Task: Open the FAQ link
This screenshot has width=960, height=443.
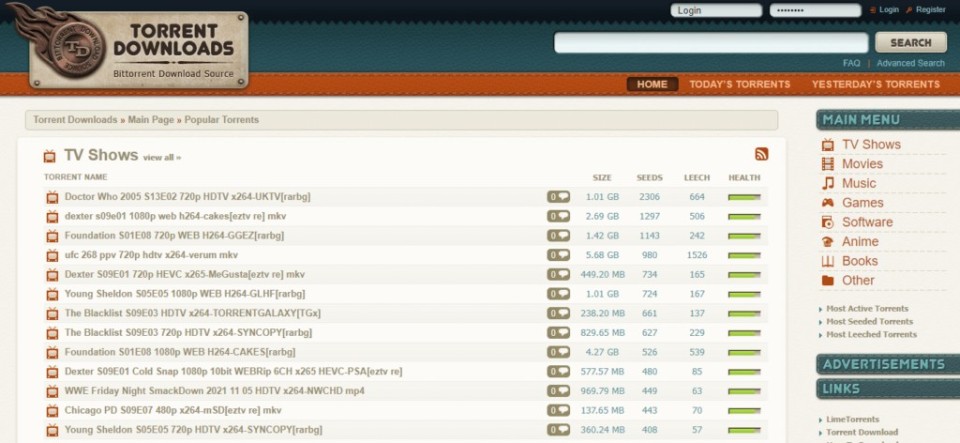Action: pyautogui.click(x=851, y=63)
